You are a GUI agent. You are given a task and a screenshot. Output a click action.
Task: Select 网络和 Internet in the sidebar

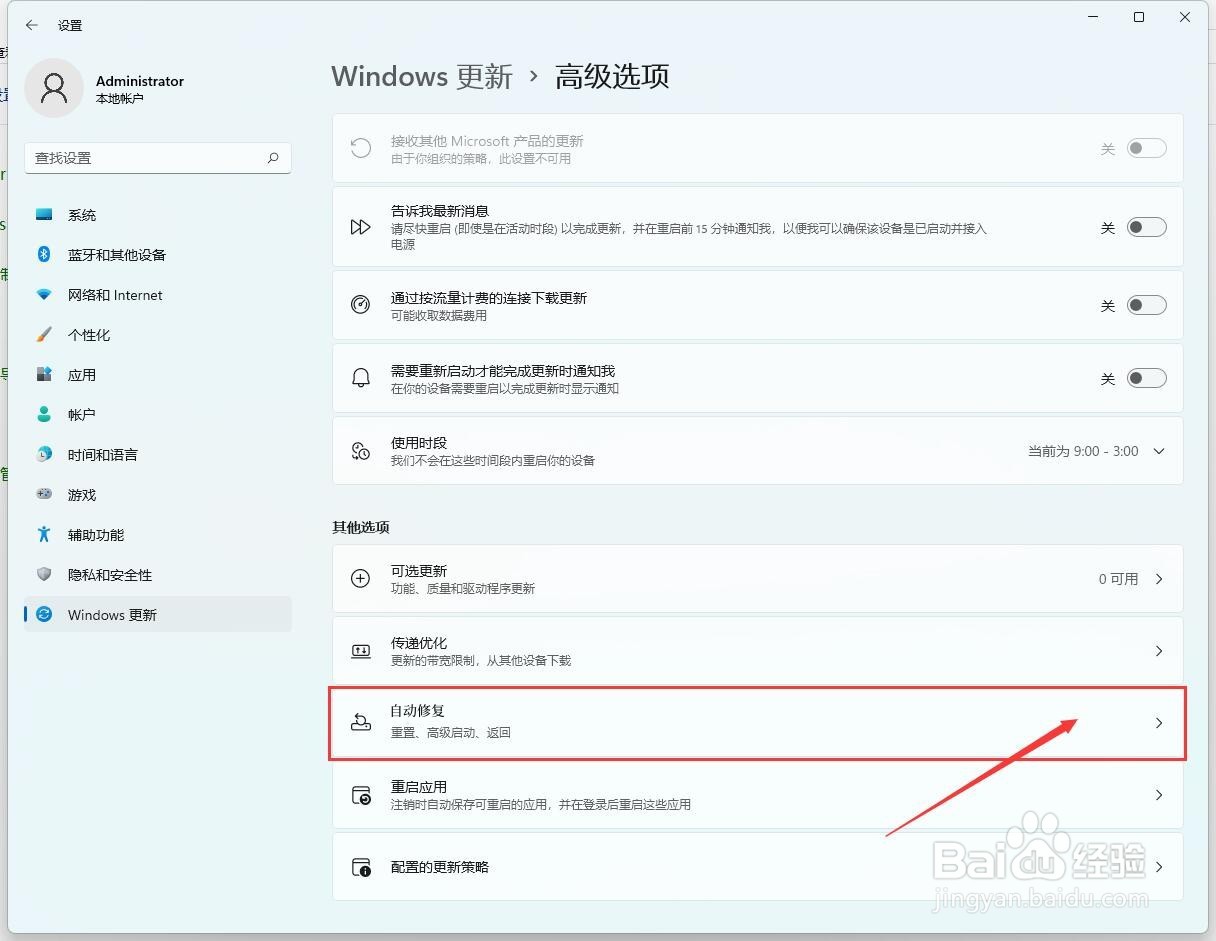(158, 295)
